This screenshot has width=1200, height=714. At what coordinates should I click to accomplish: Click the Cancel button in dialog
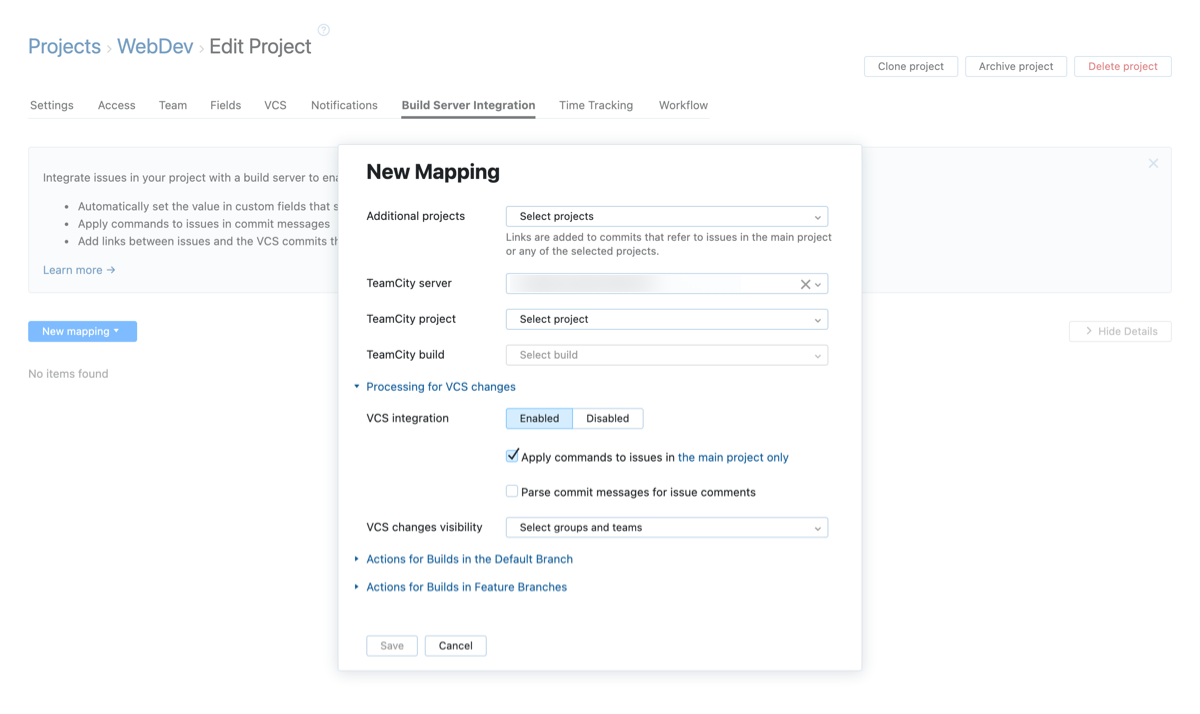tap(455, 646)
